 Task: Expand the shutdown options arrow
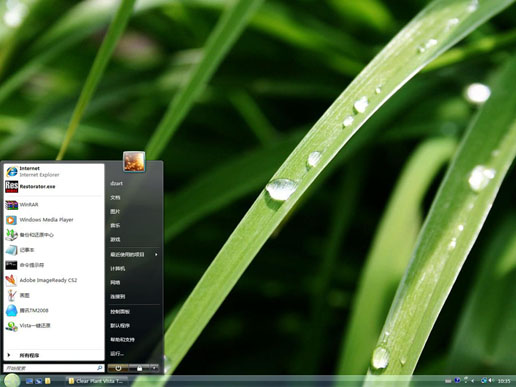[x=154, y=368]
